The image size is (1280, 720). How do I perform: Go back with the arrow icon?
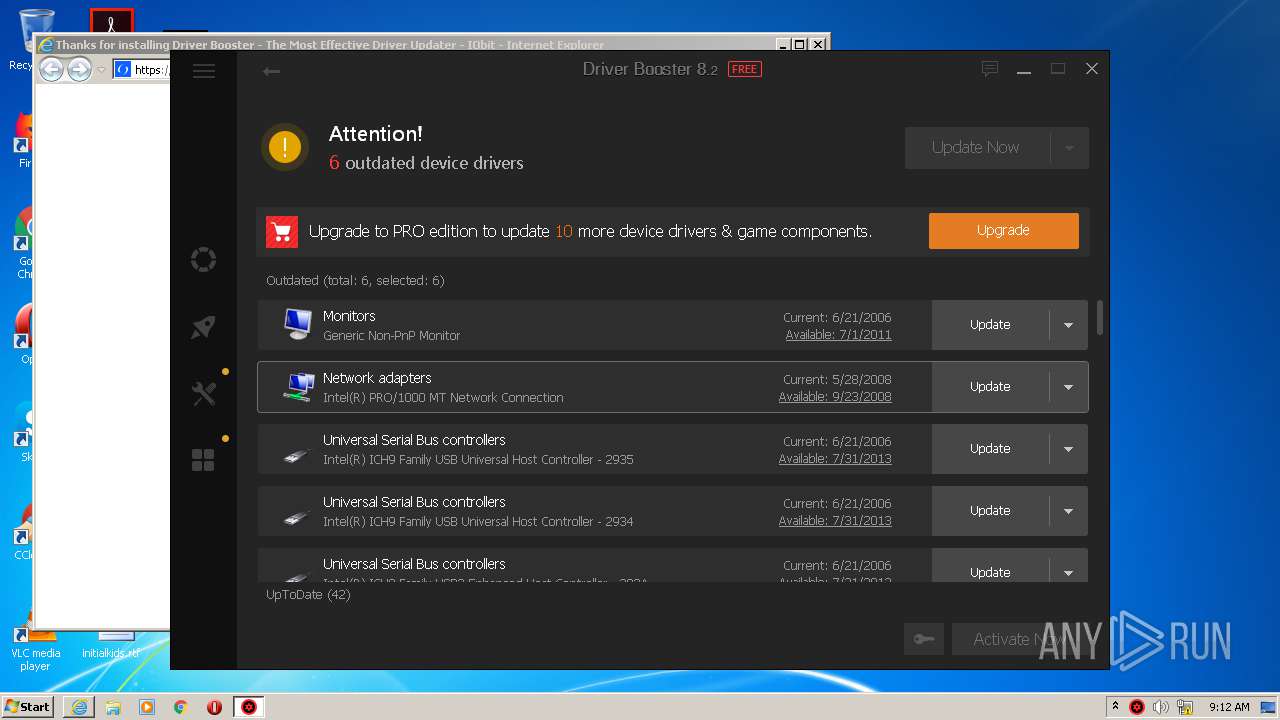271,71
